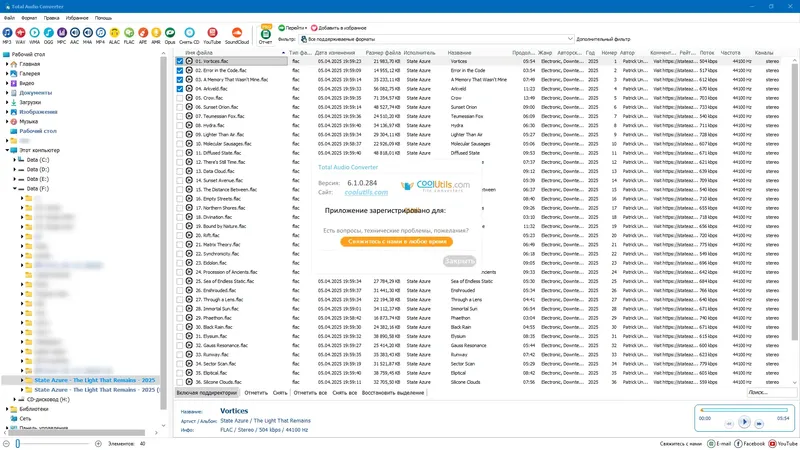Viewport: 800px width, 450px height.
Task: Rewind in the preview player
Action: coord(729,423)
